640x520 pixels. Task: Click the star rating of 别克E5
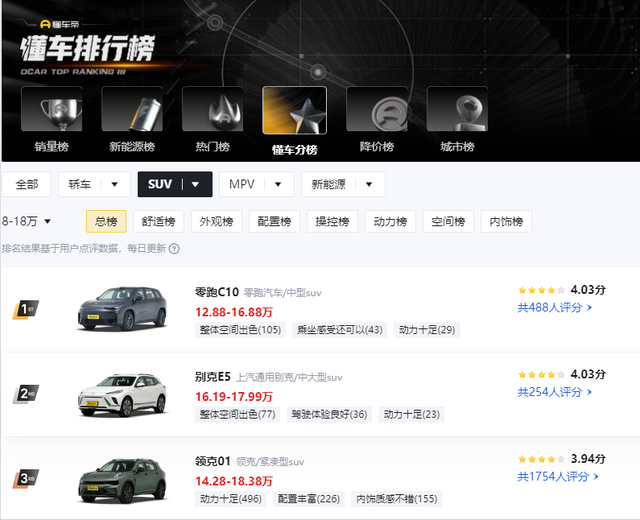(541, 375)
